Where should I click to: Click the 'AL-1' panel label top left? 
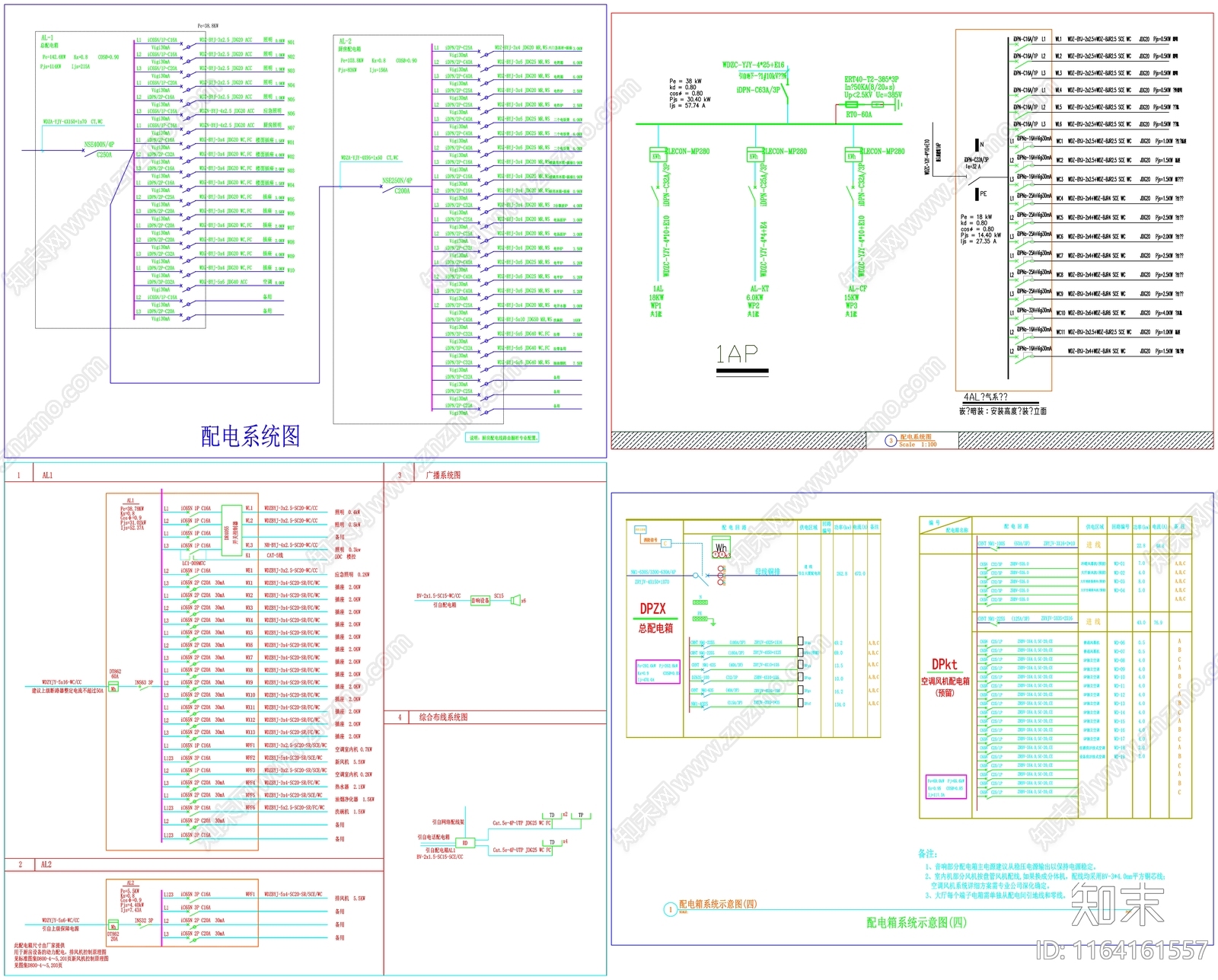(x=47, y=38)
